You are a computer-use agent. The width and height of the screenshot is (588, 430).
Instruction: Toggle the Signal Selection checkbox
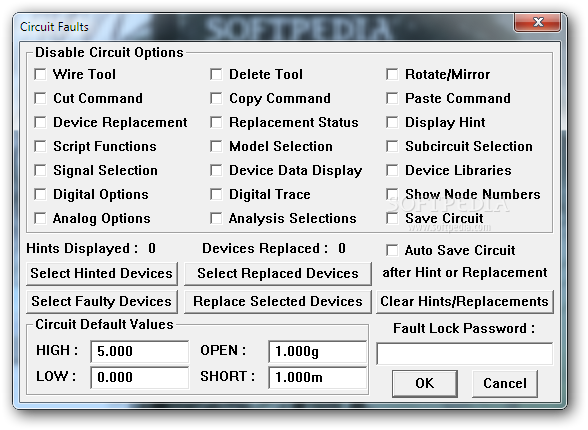pyautogui.click(x=40, y=170)
